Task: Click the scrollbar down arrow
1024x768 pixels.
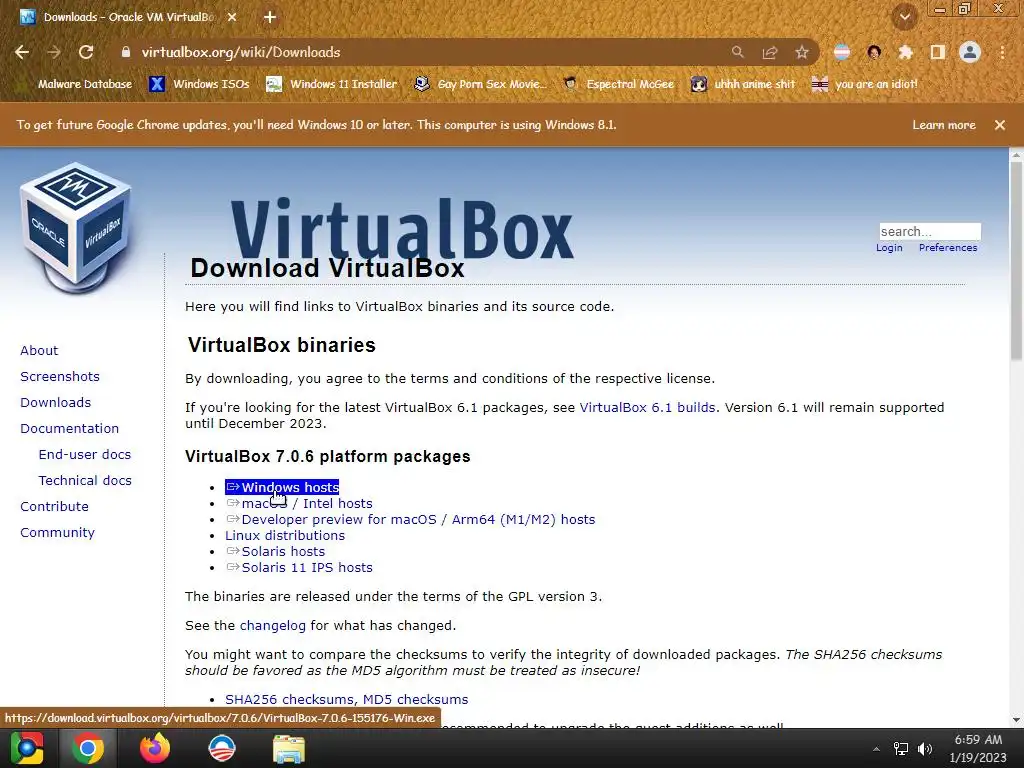Action: click(1016, 720)
